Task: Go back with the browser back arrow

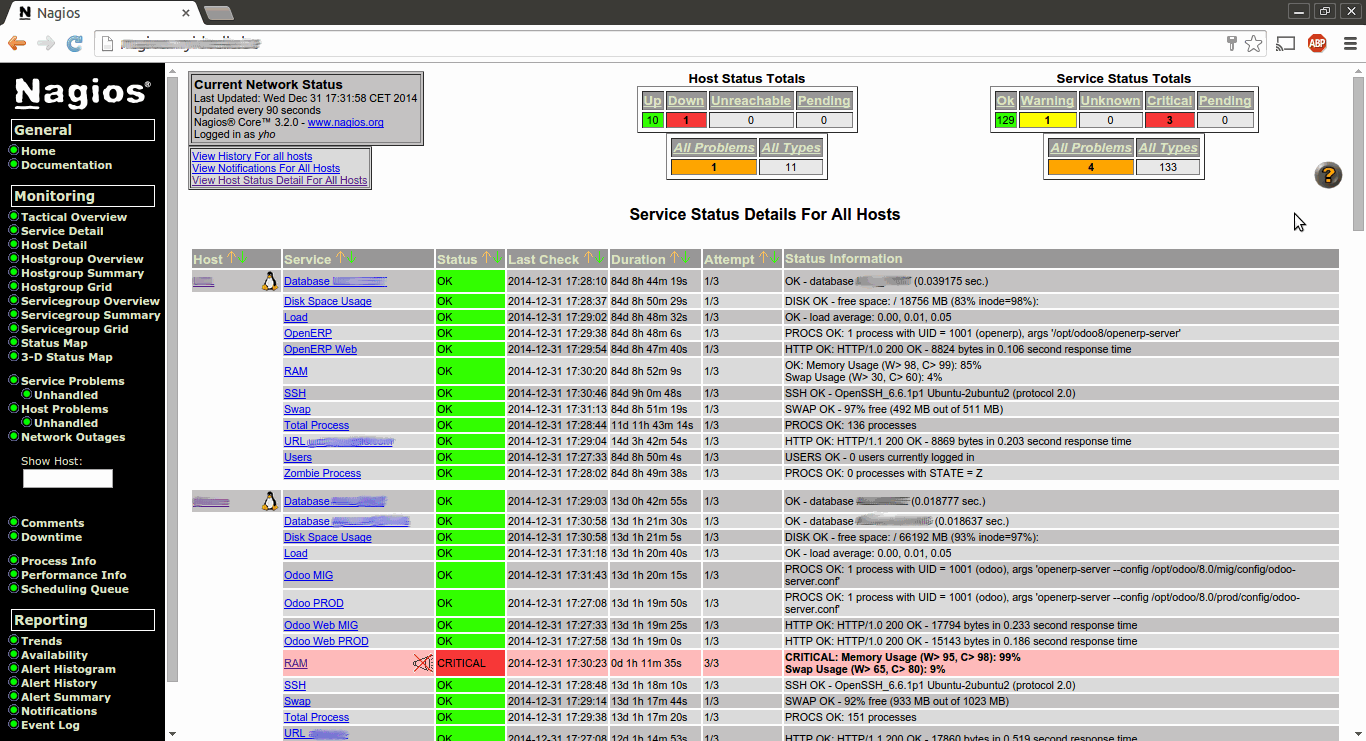Action: pyautogui.click(x=17, y=43)
